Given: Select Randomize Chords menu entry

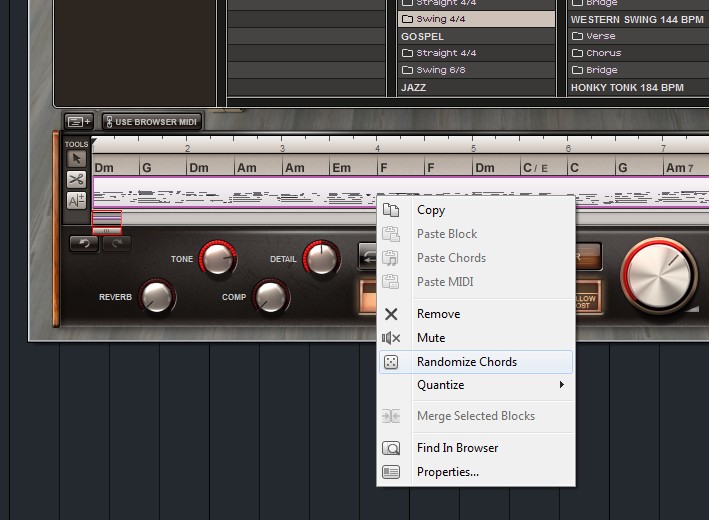Looking at the screenshot, I should [476, 362].
